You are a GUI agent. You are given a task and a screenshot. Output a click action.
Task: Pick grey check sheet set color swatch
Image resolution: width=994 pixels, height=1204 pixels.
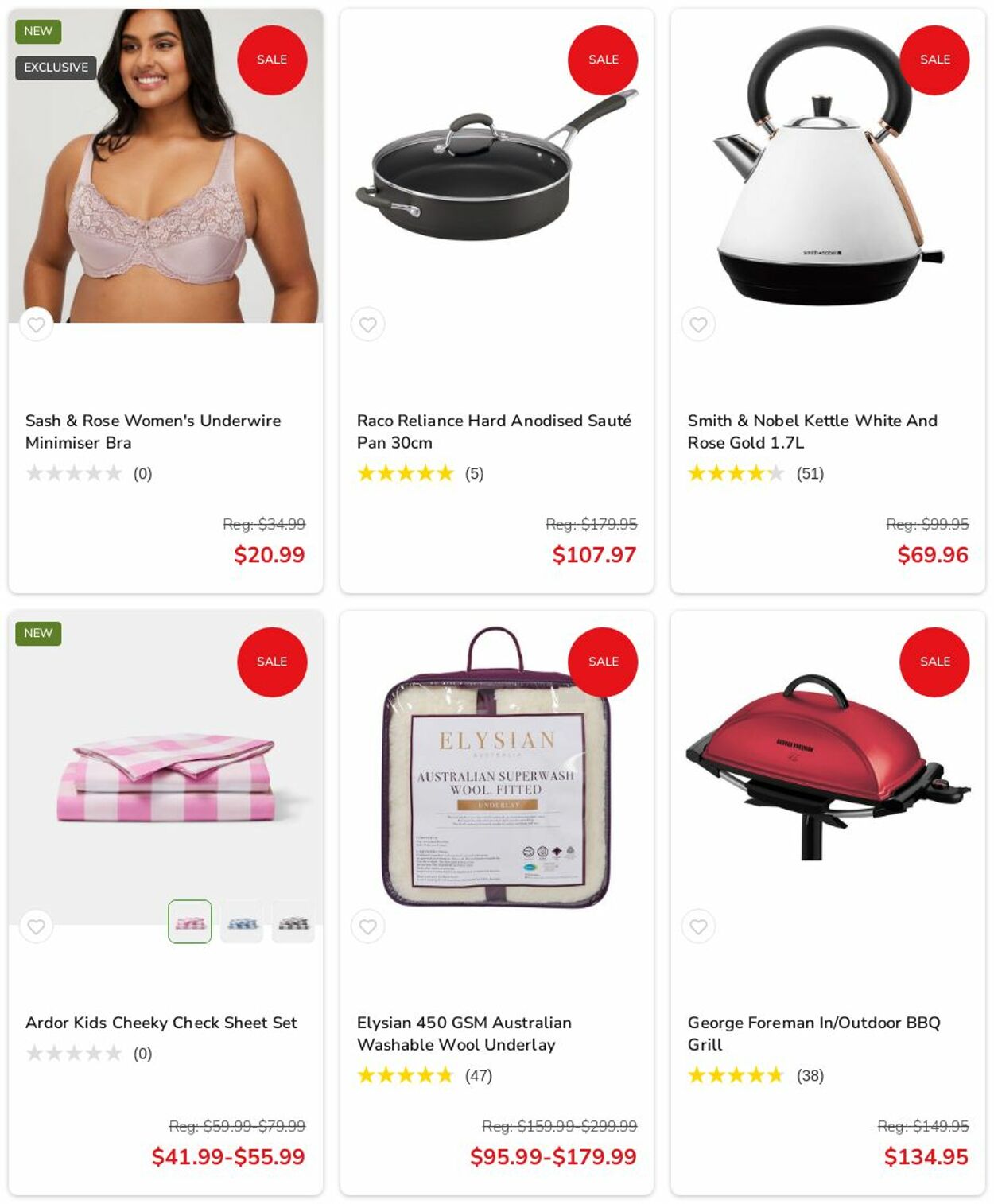[293, 922]
